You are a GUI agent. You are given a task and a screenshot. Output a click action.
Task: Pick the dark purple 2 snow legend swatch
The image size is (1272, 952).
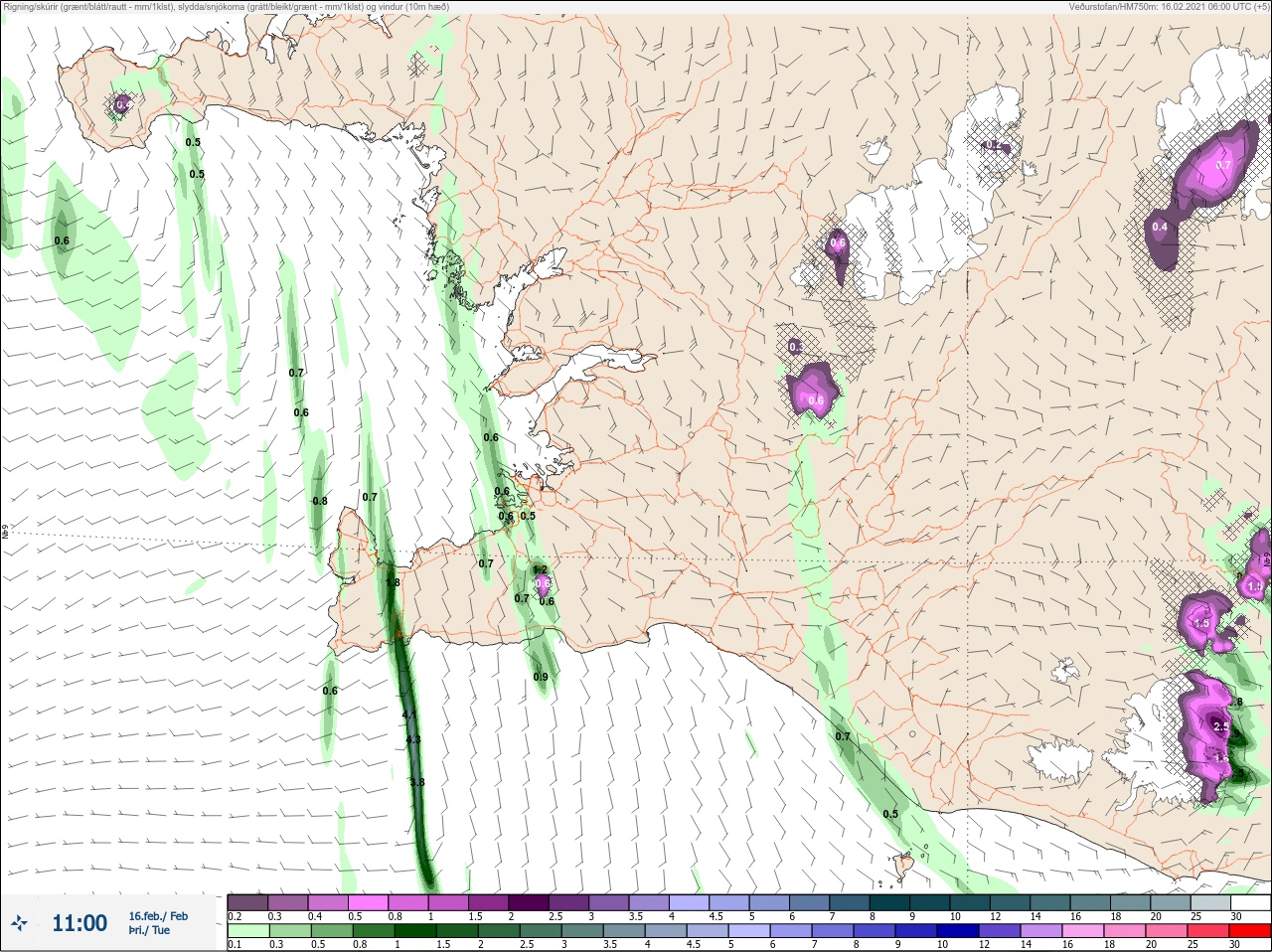(x=529, y=902)
